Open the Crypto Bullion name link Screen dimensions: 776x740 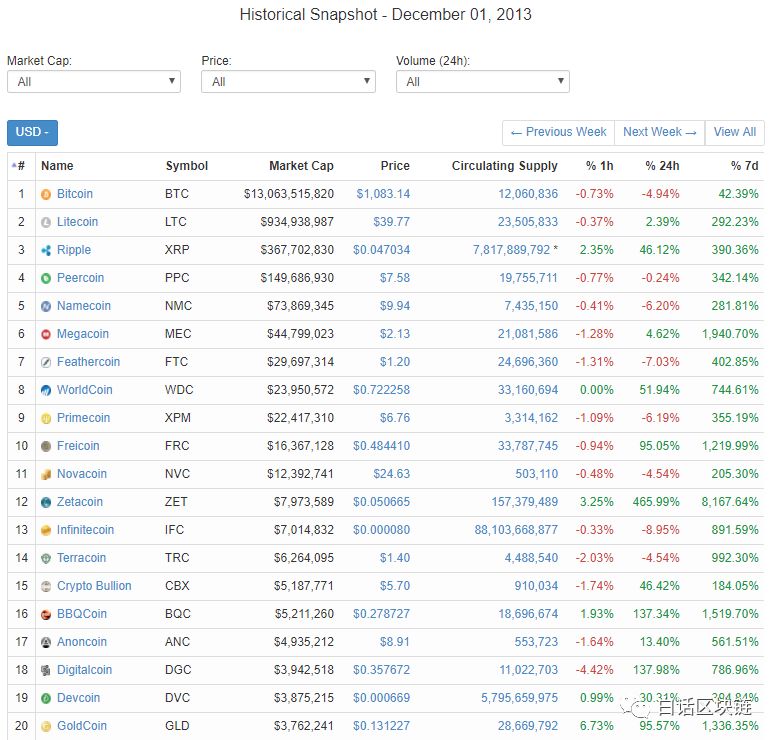coord(94,586)
